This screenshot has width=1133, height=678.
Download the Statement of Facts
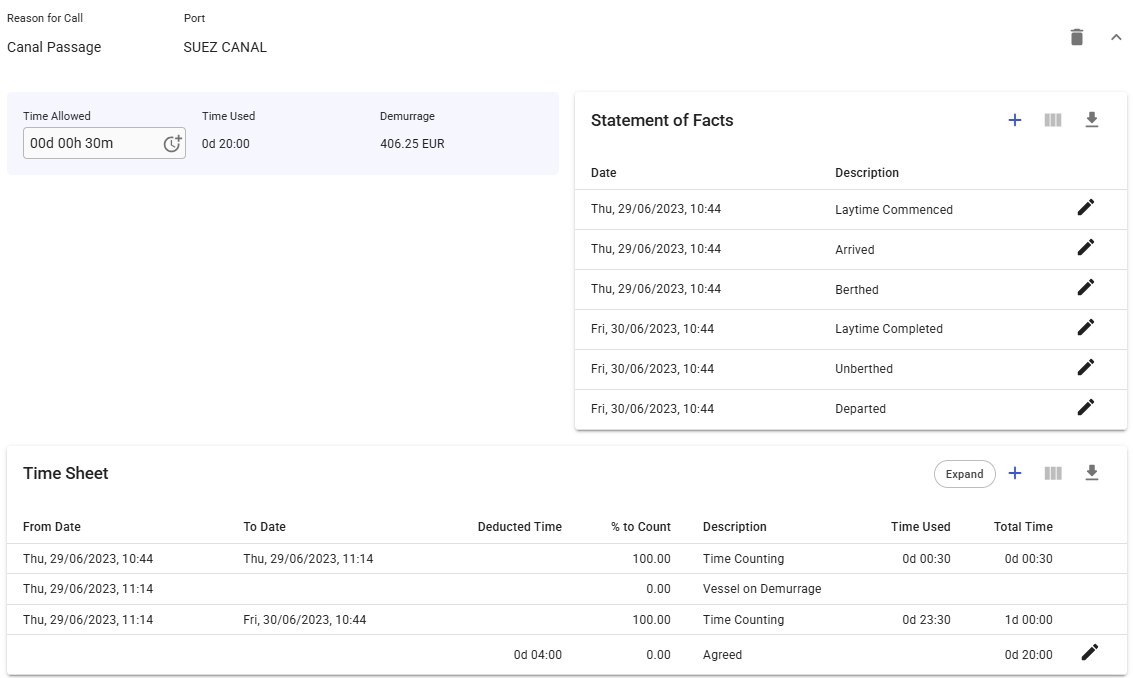click(x=1092, y=120)
